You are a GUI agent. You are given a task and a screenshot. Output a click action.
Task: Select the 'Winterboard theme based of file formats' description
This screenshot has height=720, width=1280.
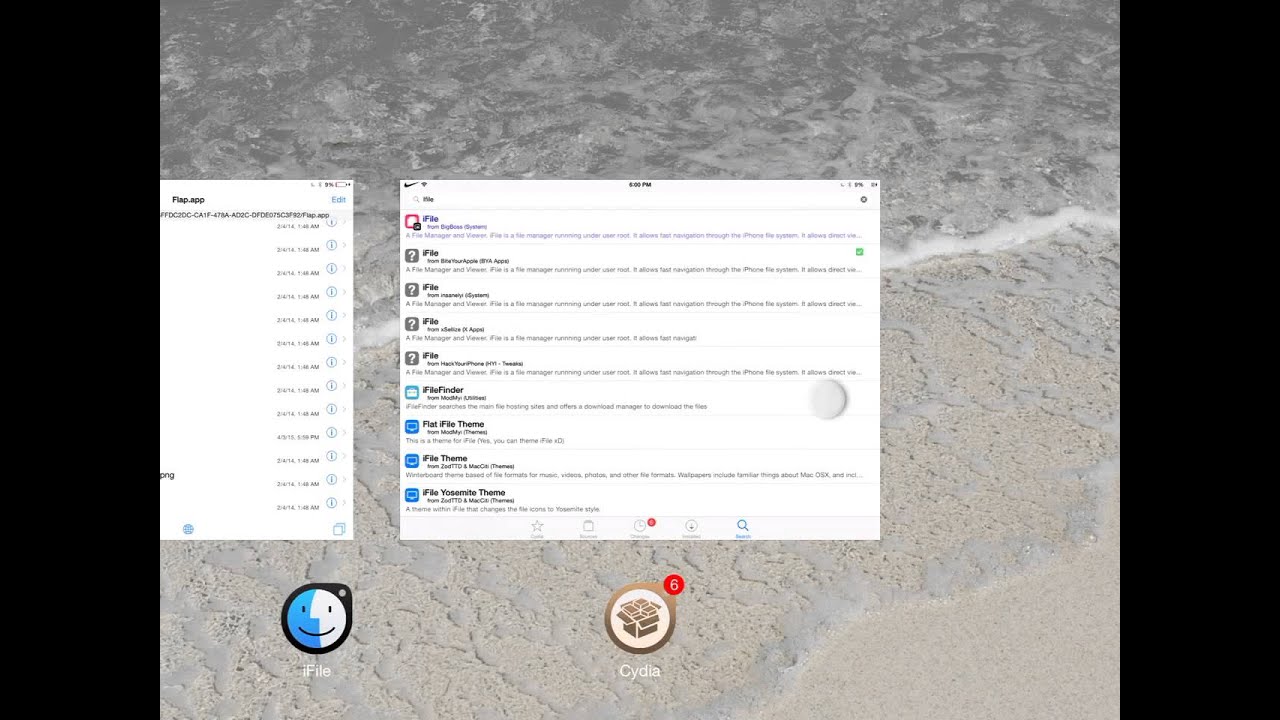633,475
